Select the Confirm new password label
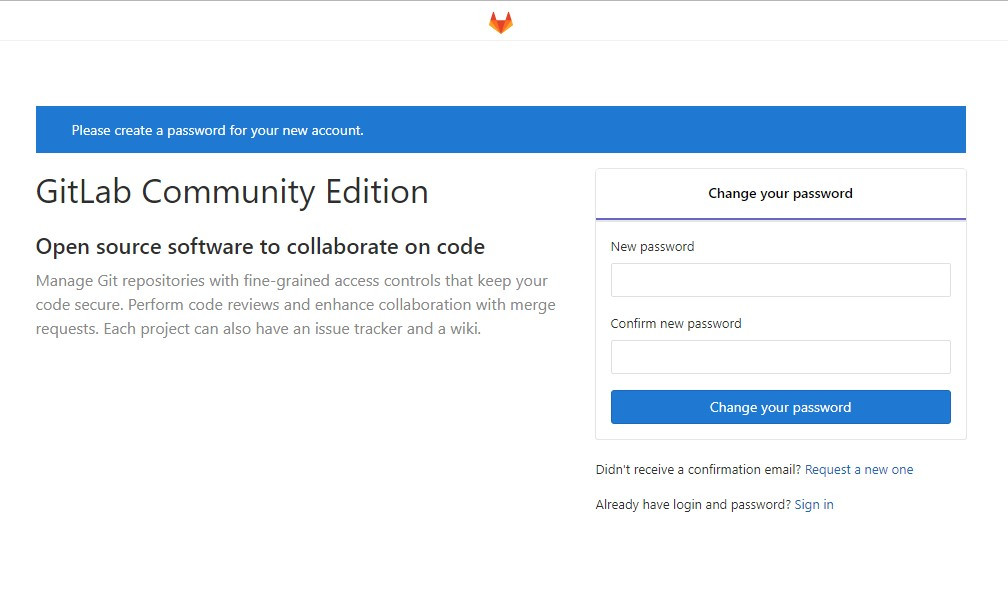 (676, 323)
